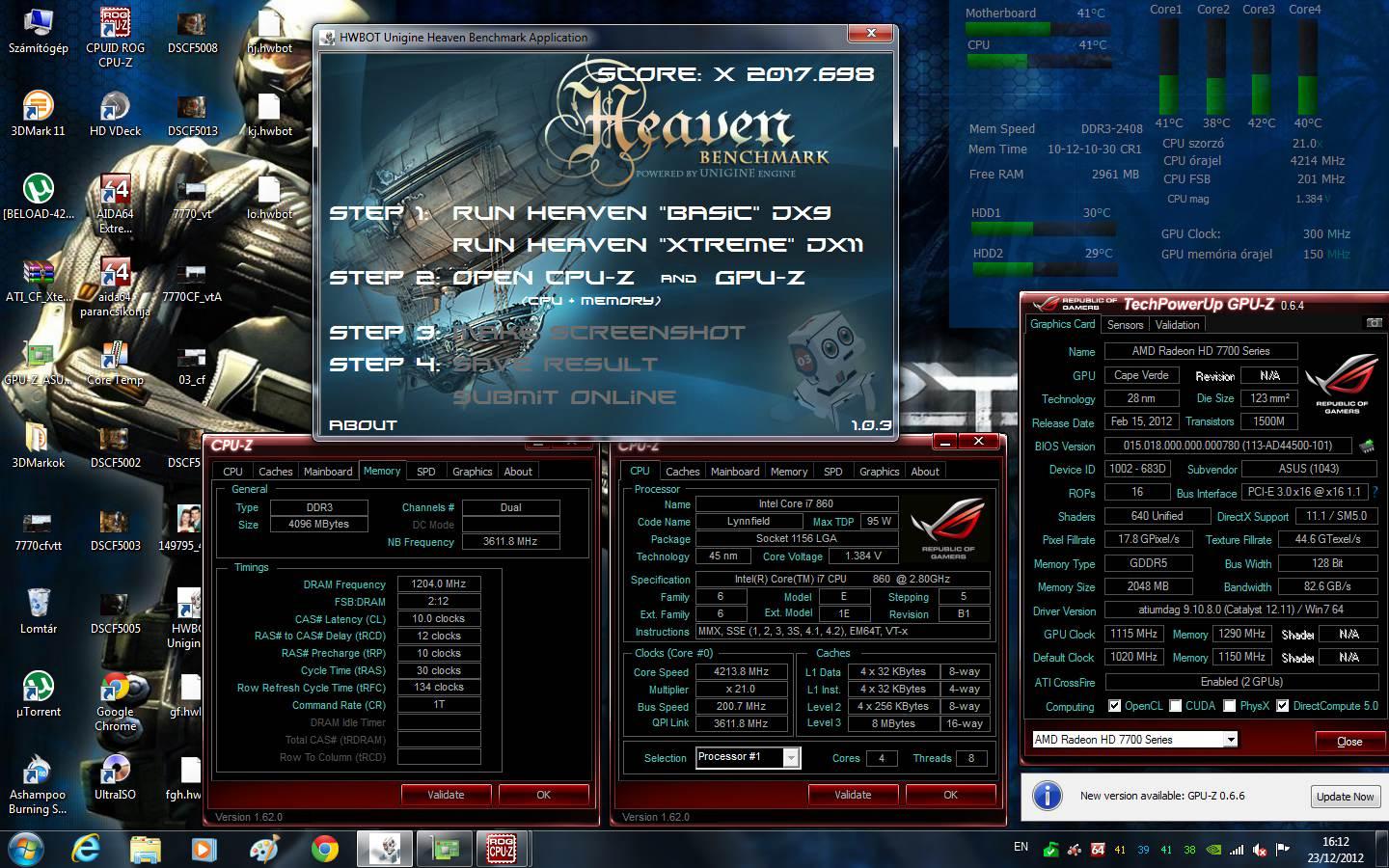The image size is (1389, 868).
Task: Open Caches tab in left CPU-Z window
Action: pos(275,472)
